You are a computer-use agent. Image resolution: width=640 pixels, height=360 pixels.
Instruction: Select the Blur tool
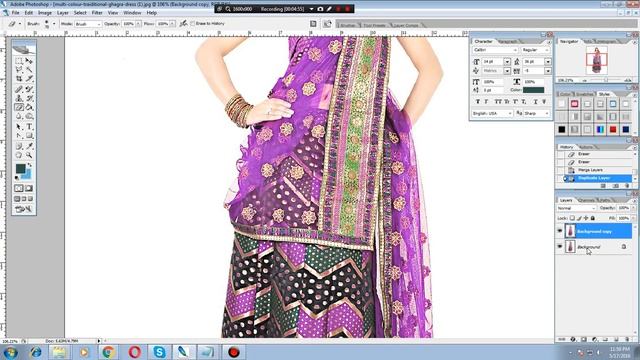point(19,116)
